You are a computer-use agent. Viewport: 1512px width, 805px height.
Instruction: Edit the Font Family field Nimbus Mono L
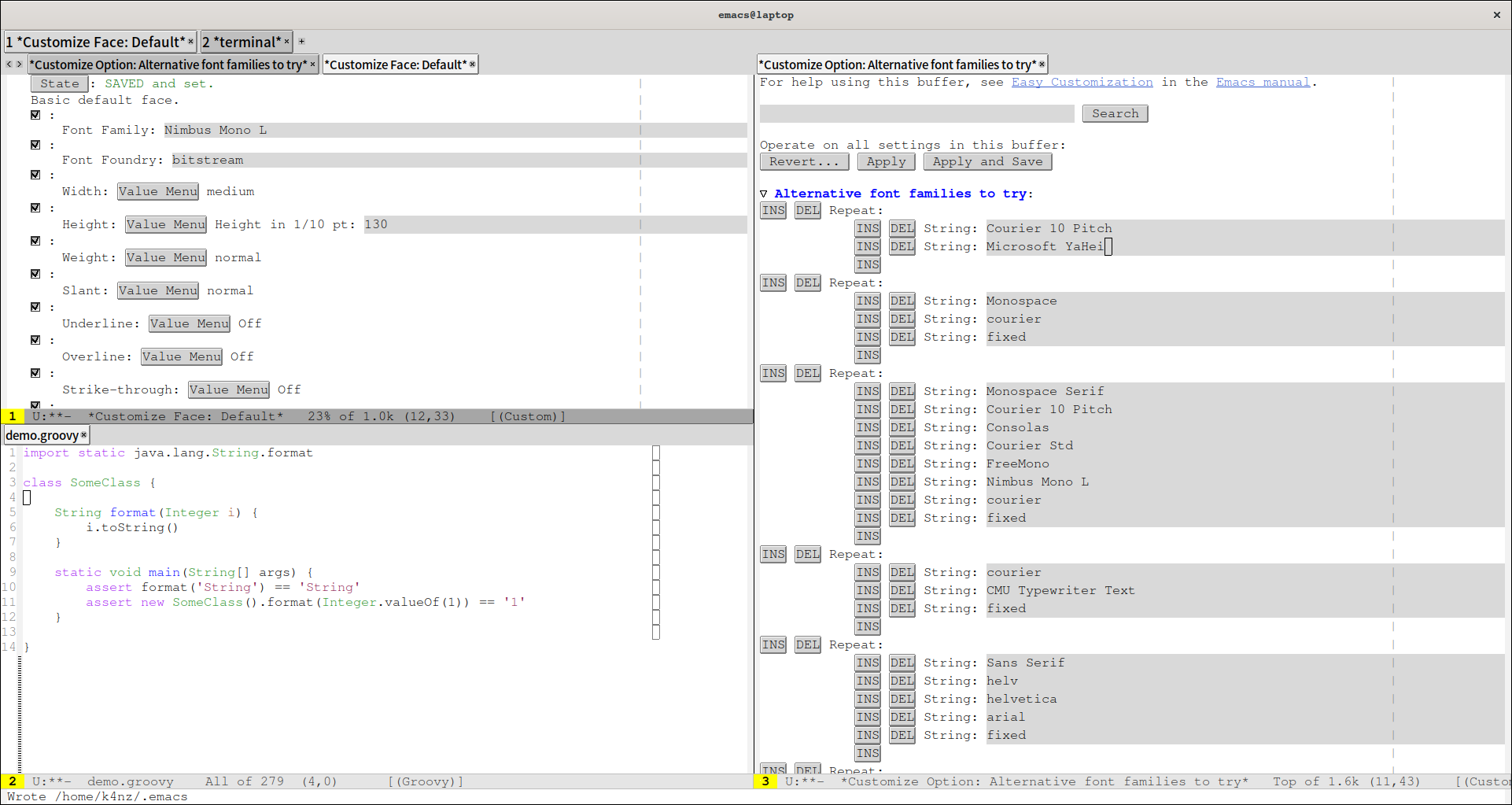455,130
